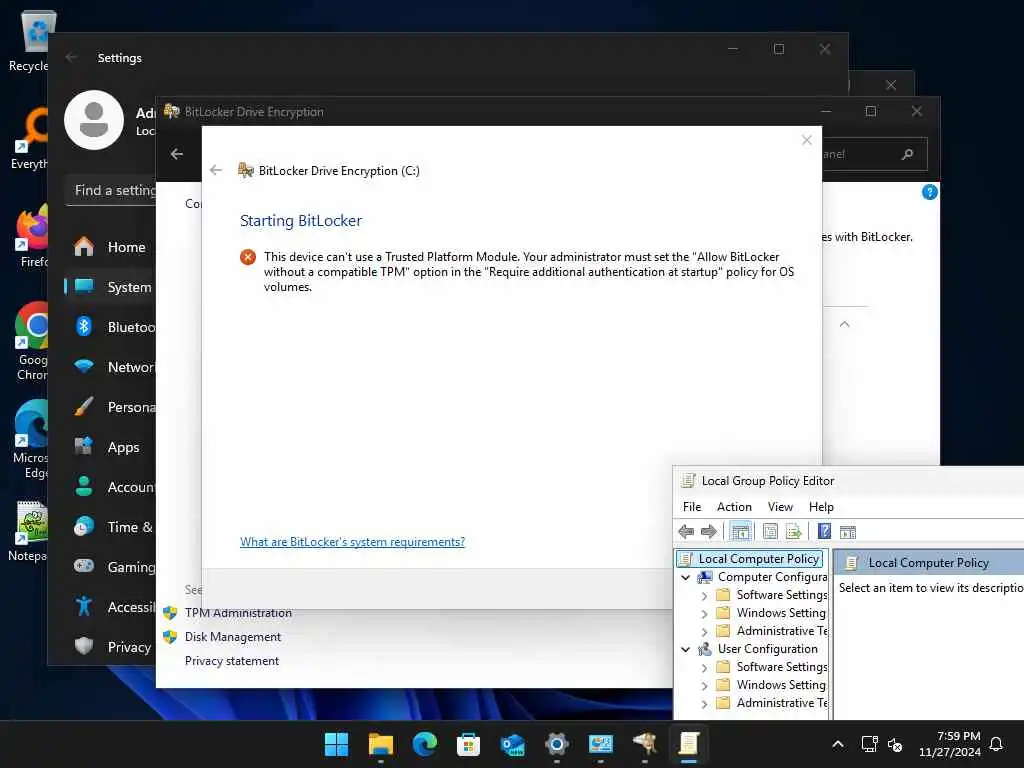Screen dimensions: 1024x768
Task: Open notification bell in system tray
Action: 996,744
